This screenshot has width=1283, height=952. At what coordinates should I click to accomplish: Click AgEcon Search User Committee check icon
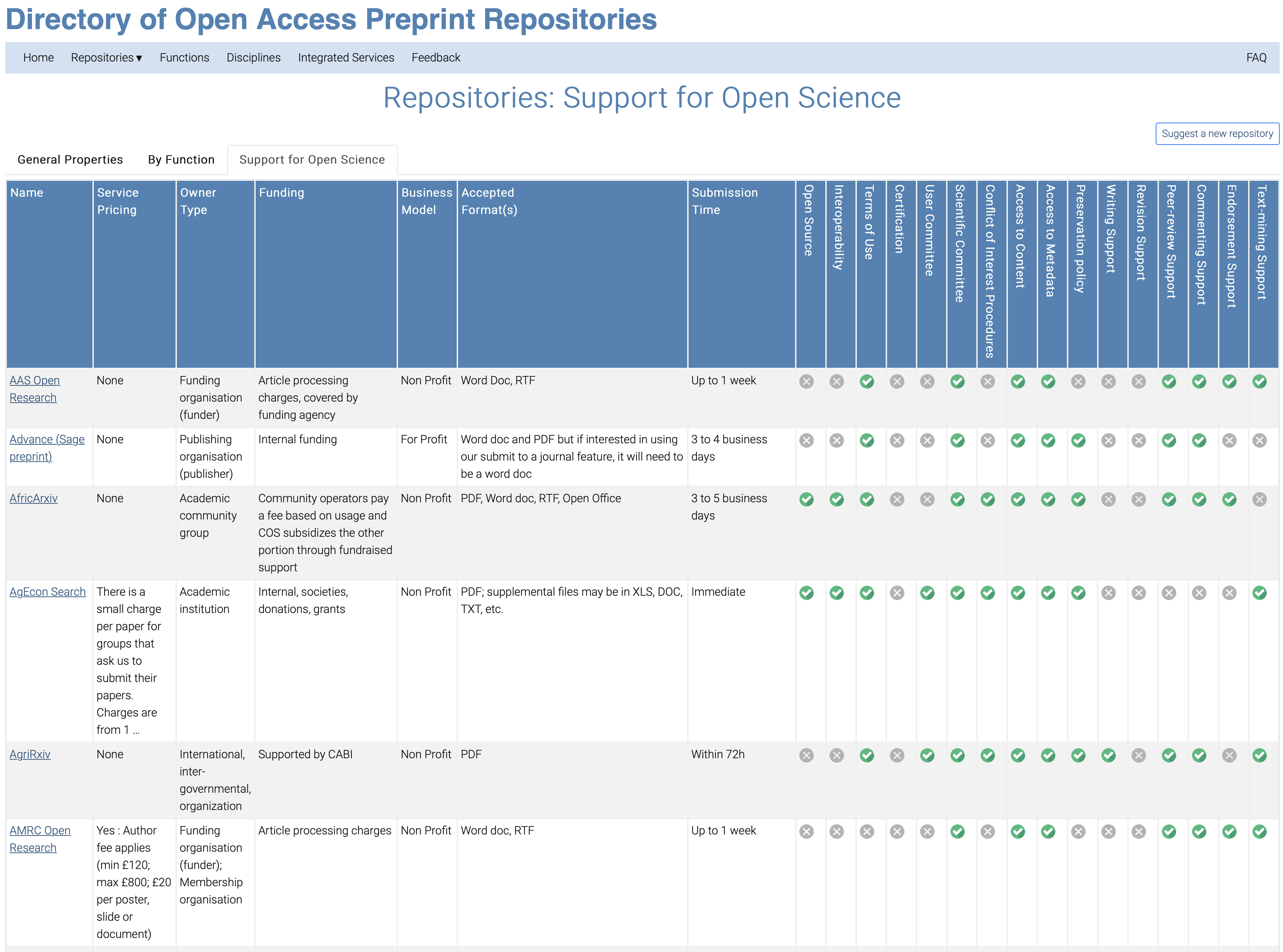(927, 592)
